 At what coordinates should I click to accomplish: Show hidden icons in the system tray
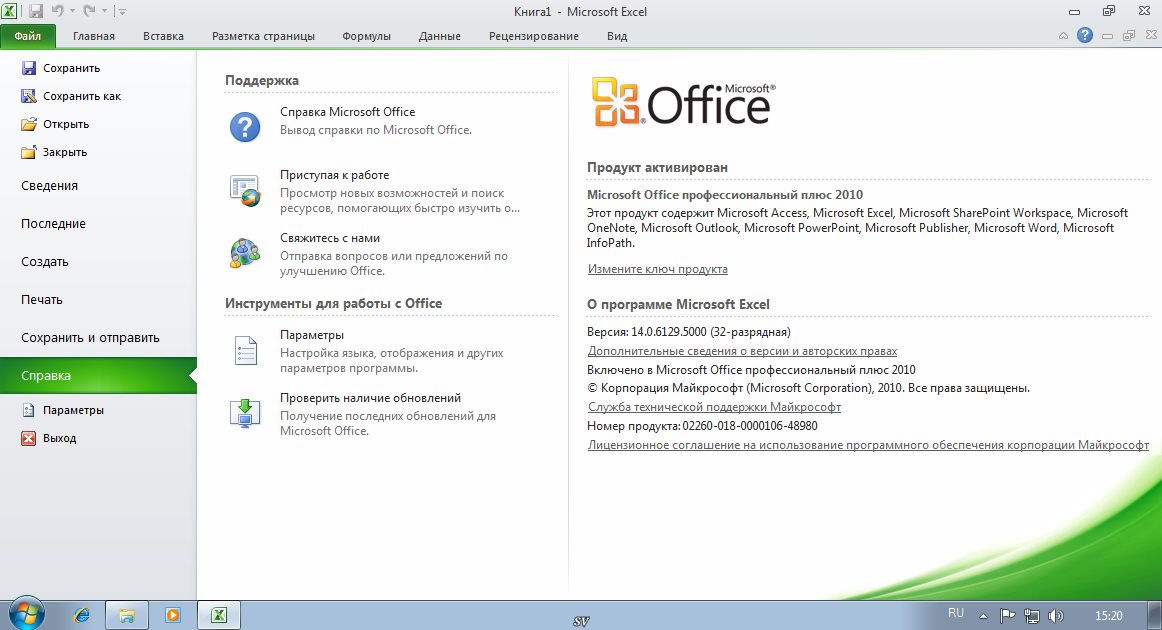pos(983,615)
